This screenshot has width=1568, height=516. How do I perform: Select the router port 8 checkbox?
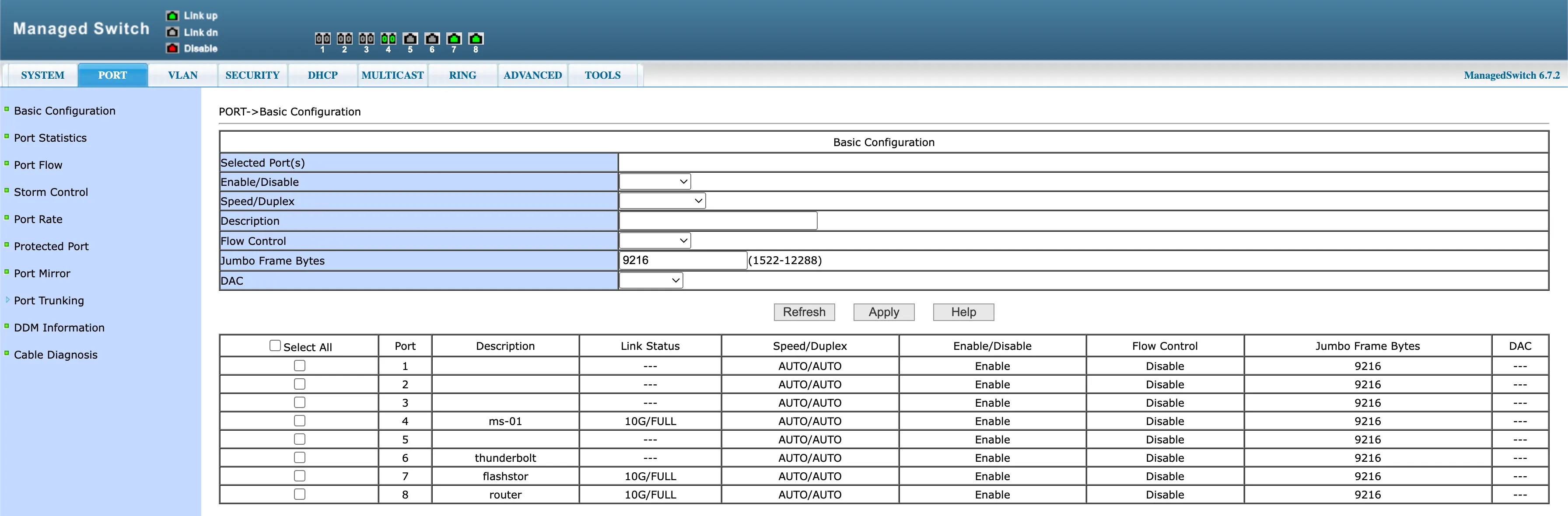click(300, 494)
